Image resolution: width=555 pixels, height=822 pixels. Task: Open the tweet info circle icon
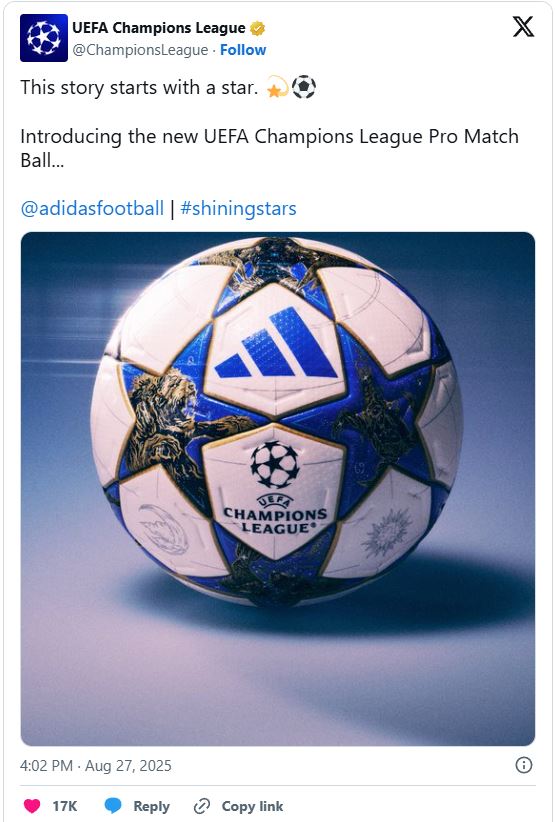coord(524,765)
